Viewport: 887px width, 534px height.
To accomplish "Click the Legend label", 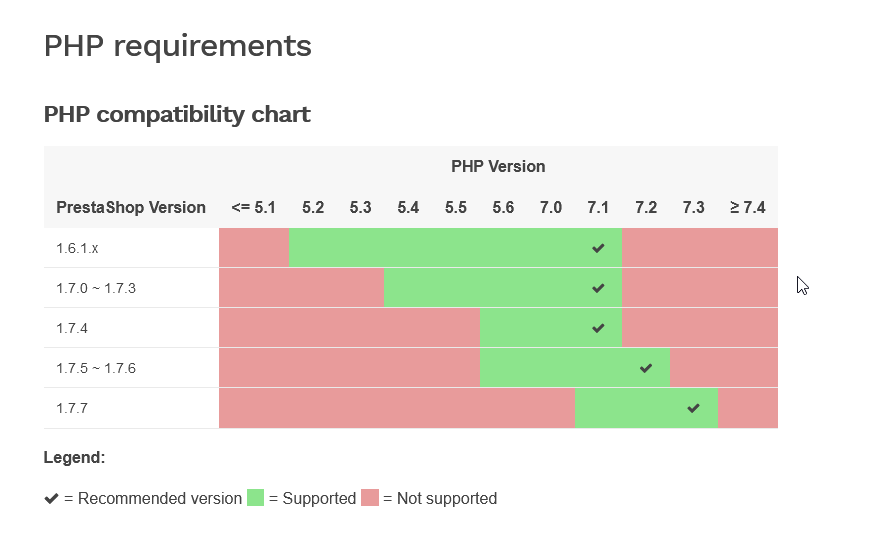I will tap(74, 458).
